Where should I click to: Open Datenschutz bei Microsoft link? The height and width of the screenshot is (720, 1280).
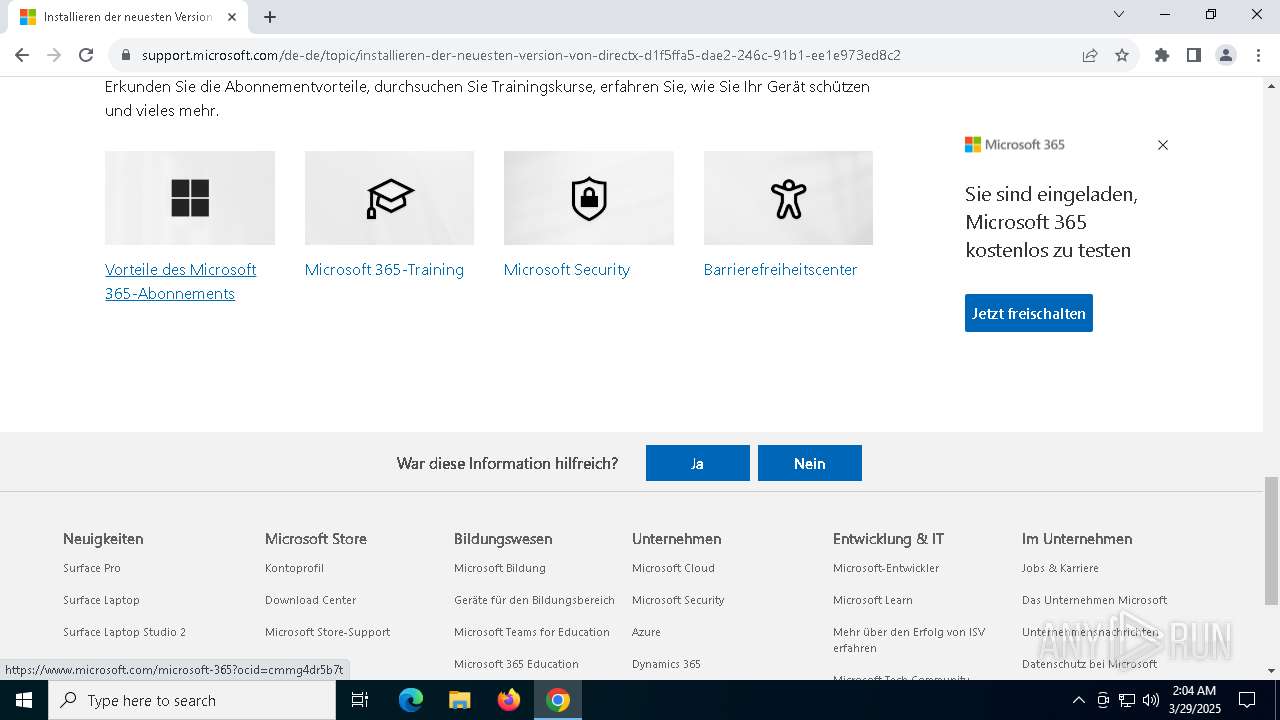1089,664
